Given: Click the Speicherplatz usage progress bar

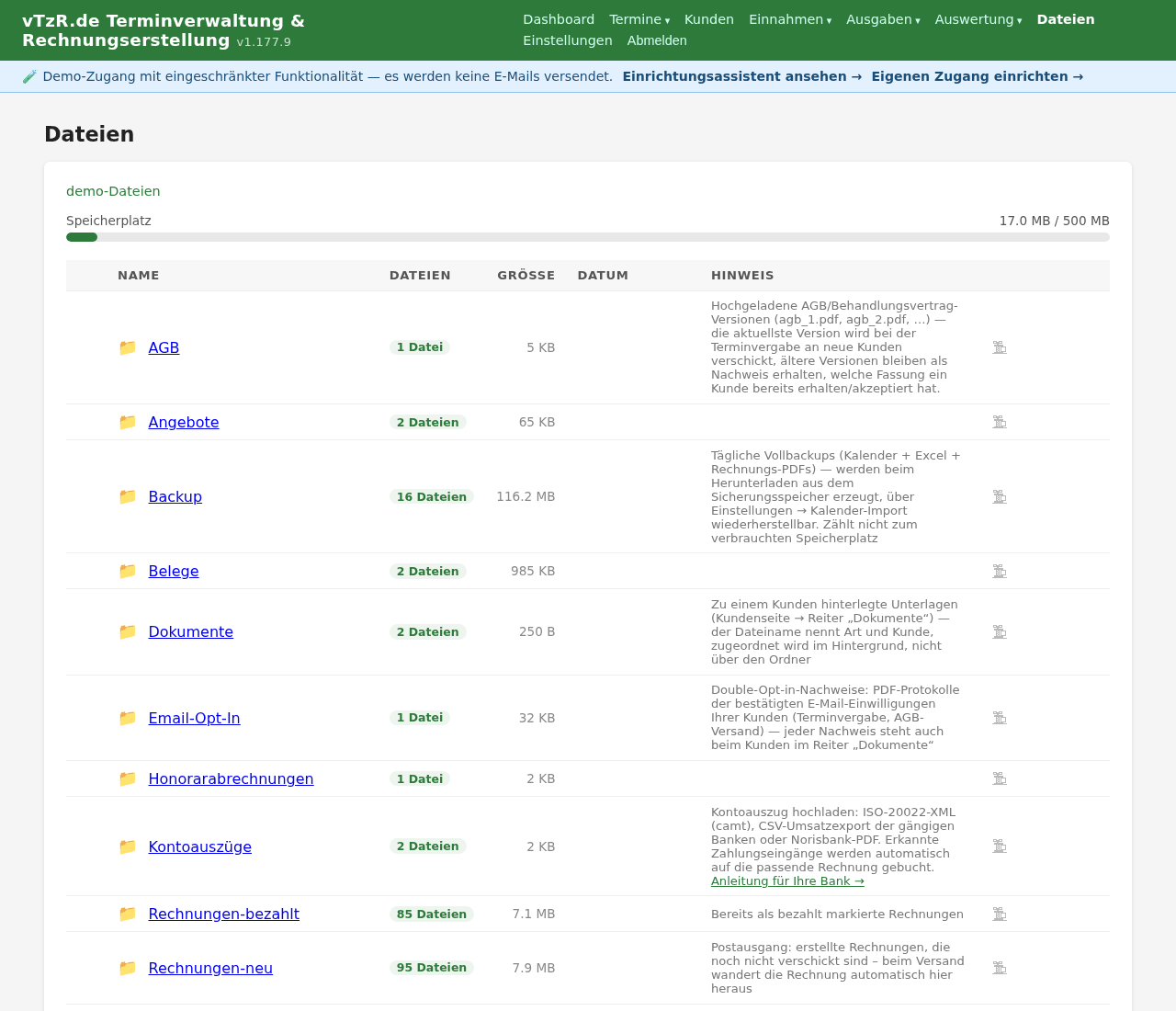Looking at the screenshot, I should (588, 237).
